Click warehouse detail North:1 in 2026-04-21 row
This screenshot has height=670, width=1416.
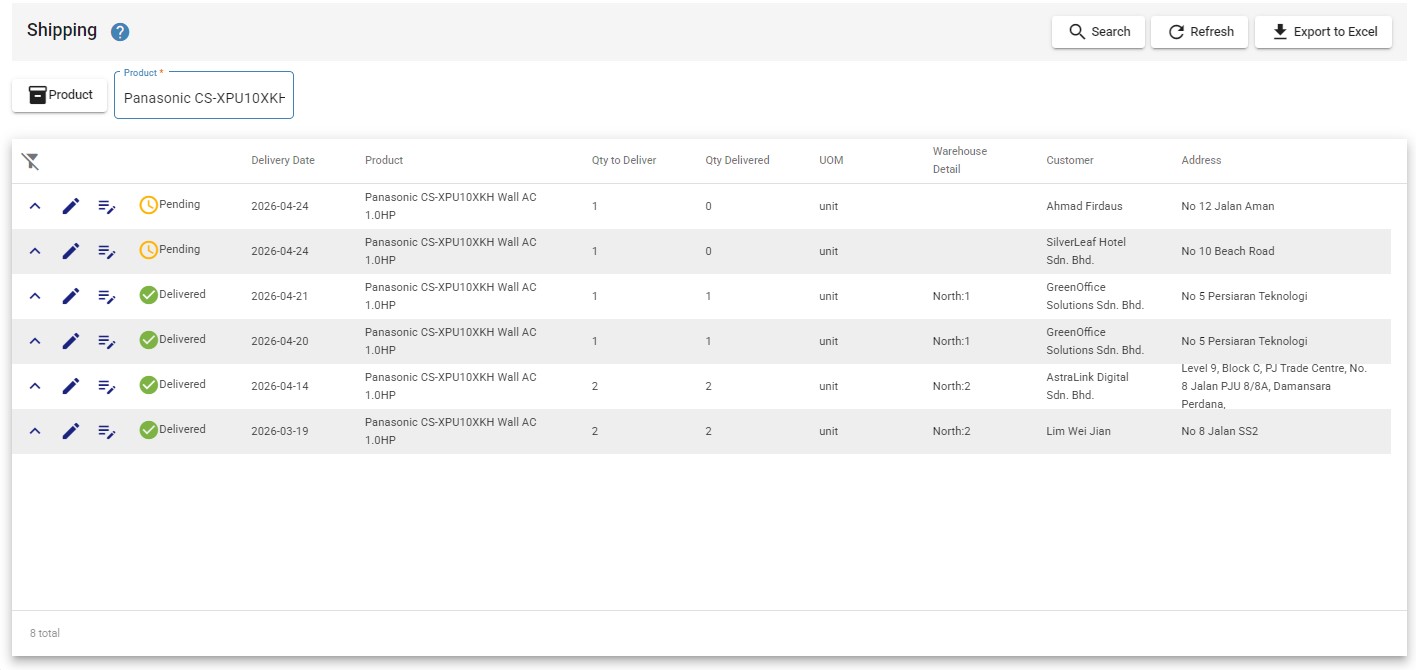[x=952, y=297]
